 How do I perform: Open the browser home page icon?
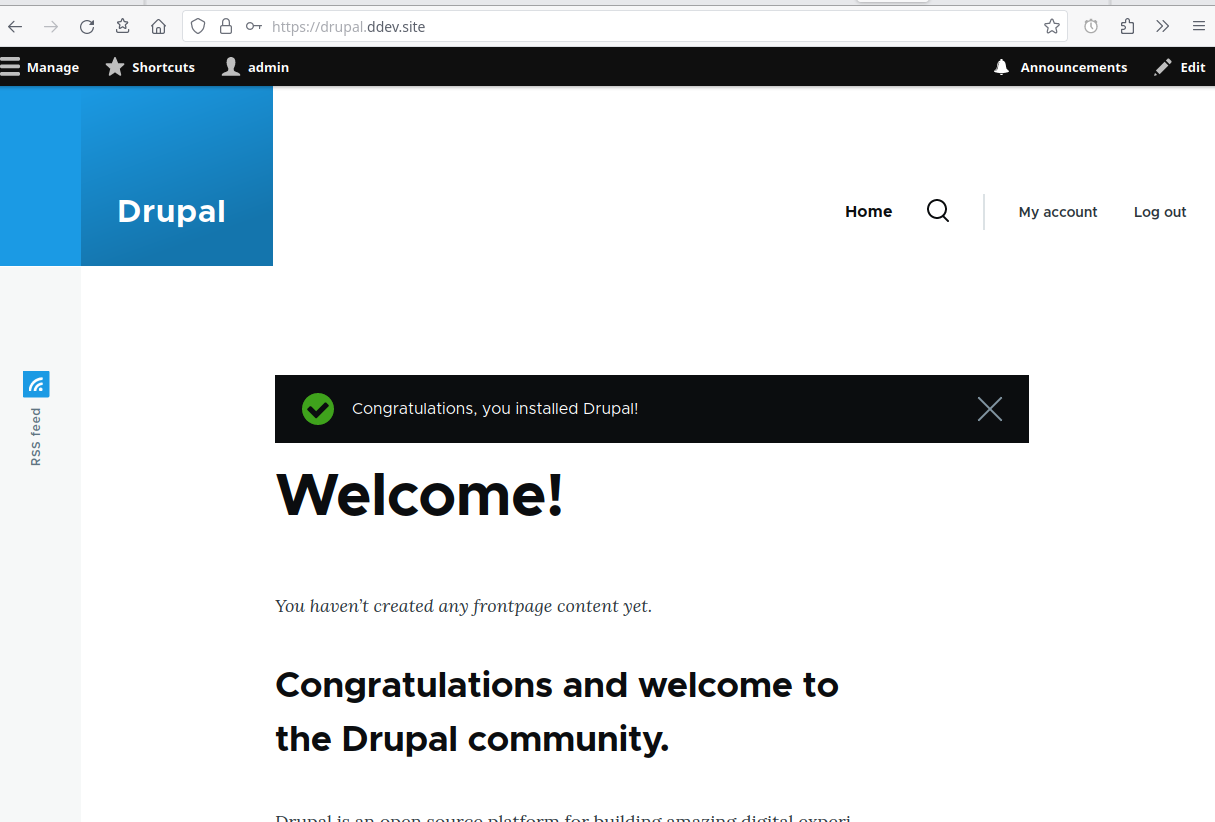158,27
